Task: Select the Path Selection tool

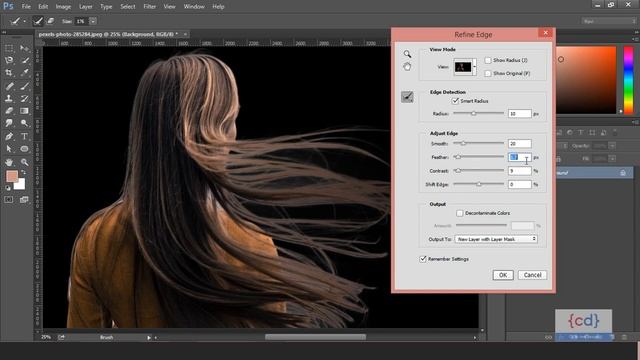Action: [9, 149]
